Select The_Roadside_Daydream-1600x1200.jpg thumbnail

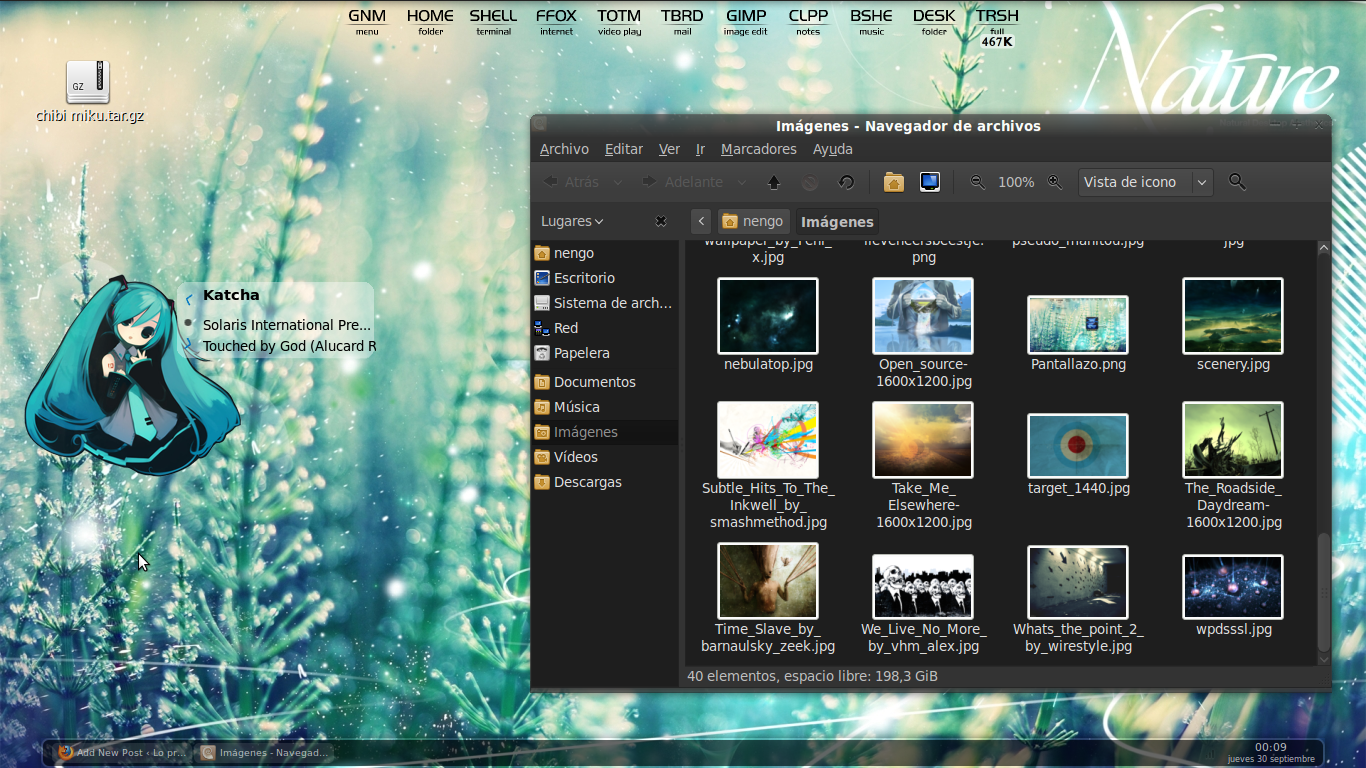1233,440
